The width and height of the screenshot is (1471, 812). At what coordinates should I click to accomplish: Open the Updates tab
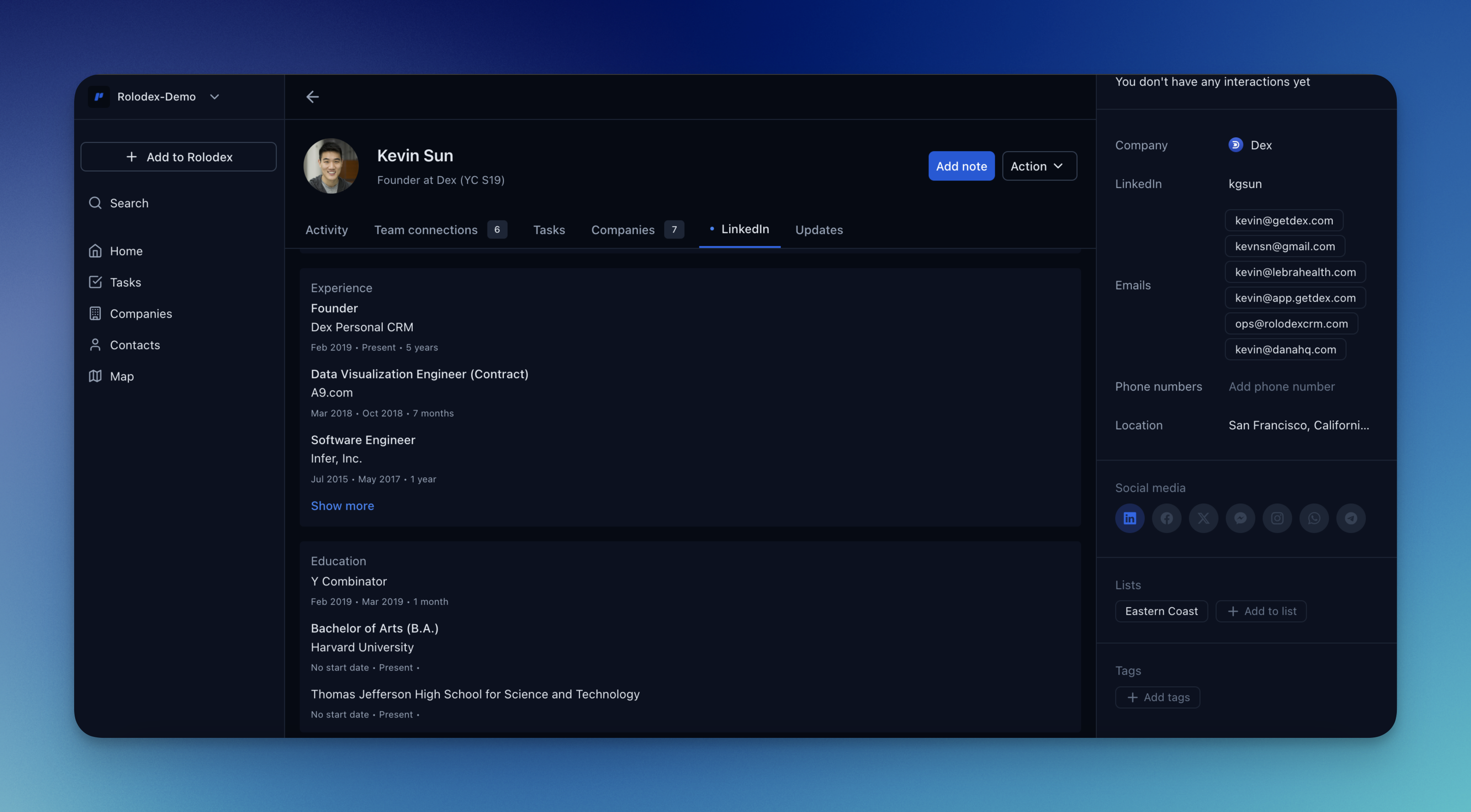tap(818, 229)
